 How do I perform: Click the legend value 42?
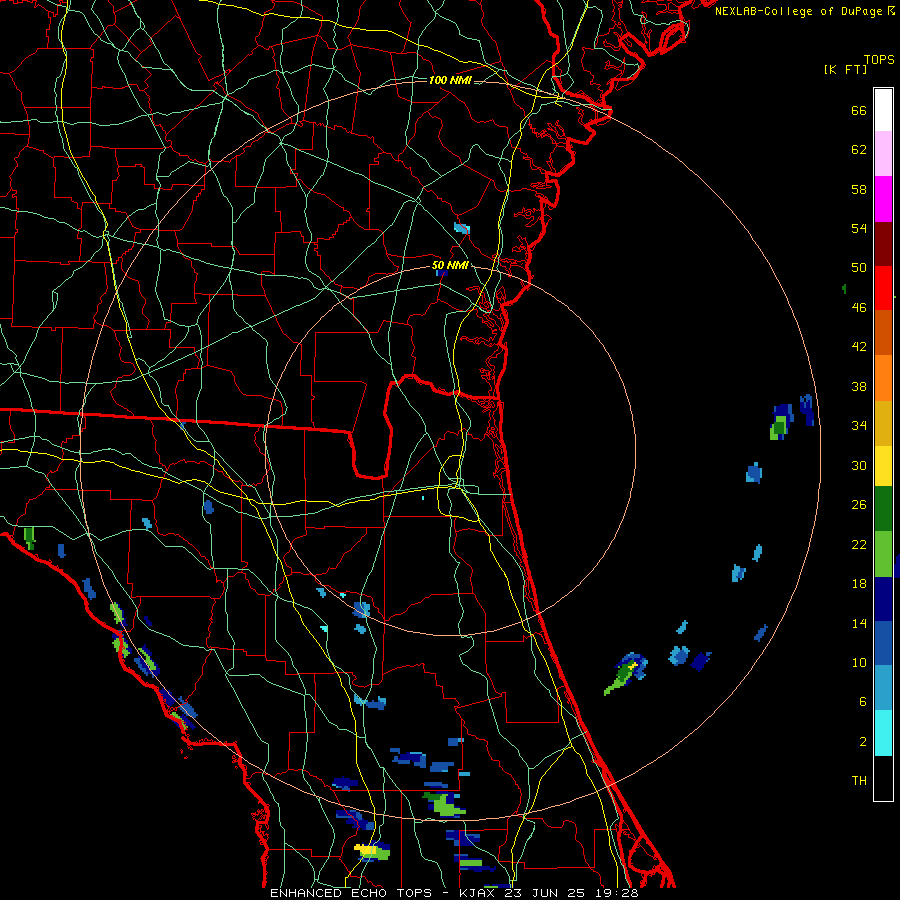(x=859, y=347)
